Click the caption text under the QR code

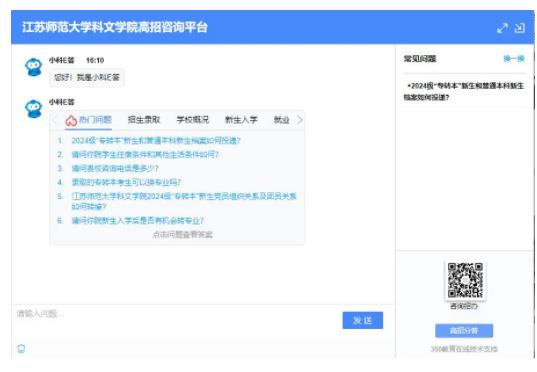coord(464,306)
